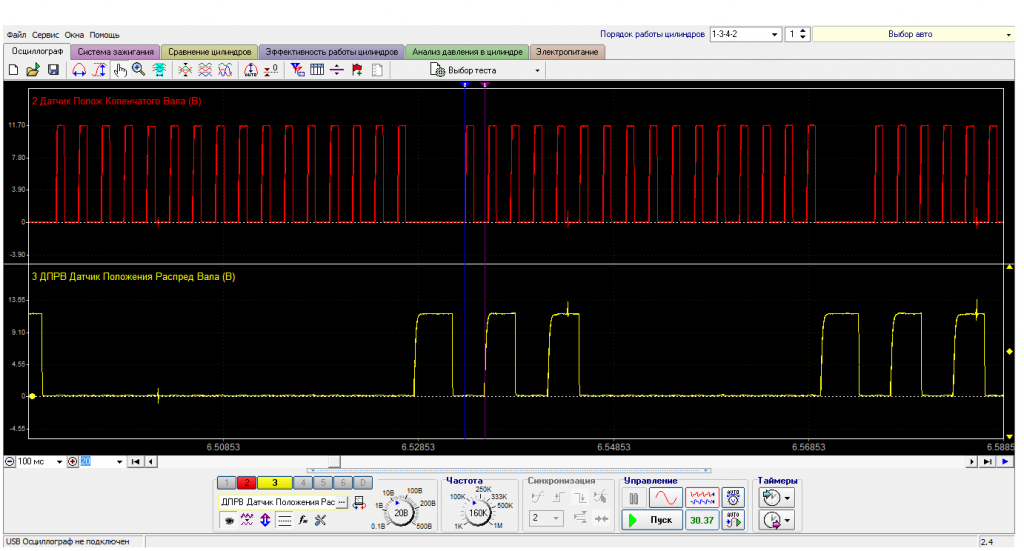Viewport: 1024px width, 551px height.
Task: Open the Выбор теста dropdown
Action: click(486, 70)
